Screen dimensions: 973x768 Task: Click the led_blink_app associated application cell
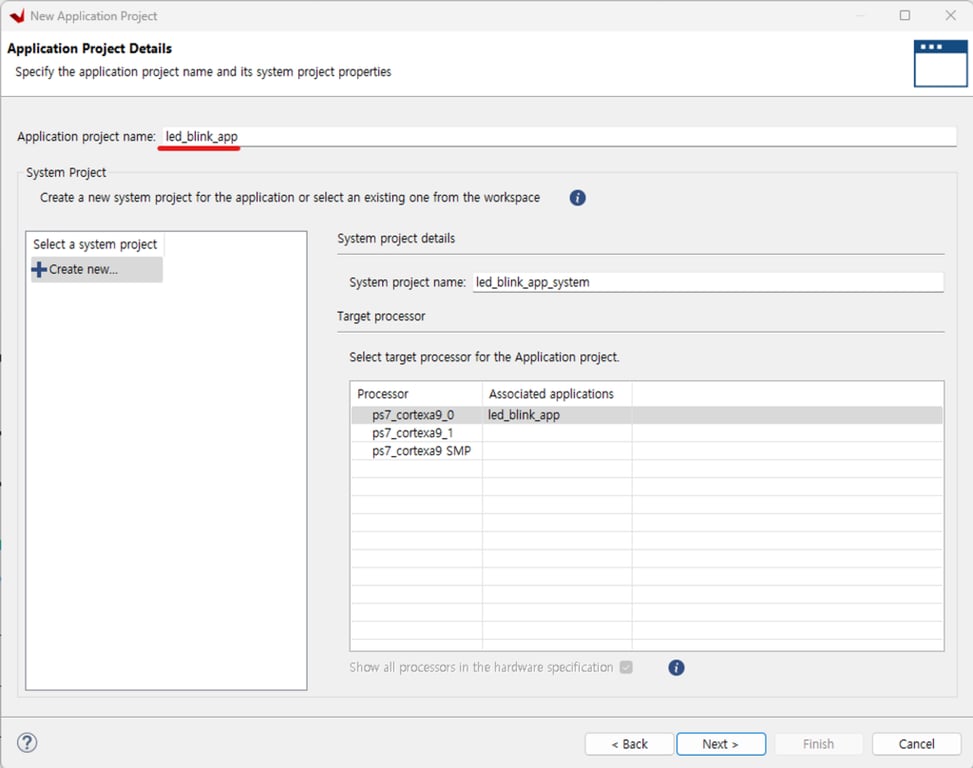pos(557,415)
